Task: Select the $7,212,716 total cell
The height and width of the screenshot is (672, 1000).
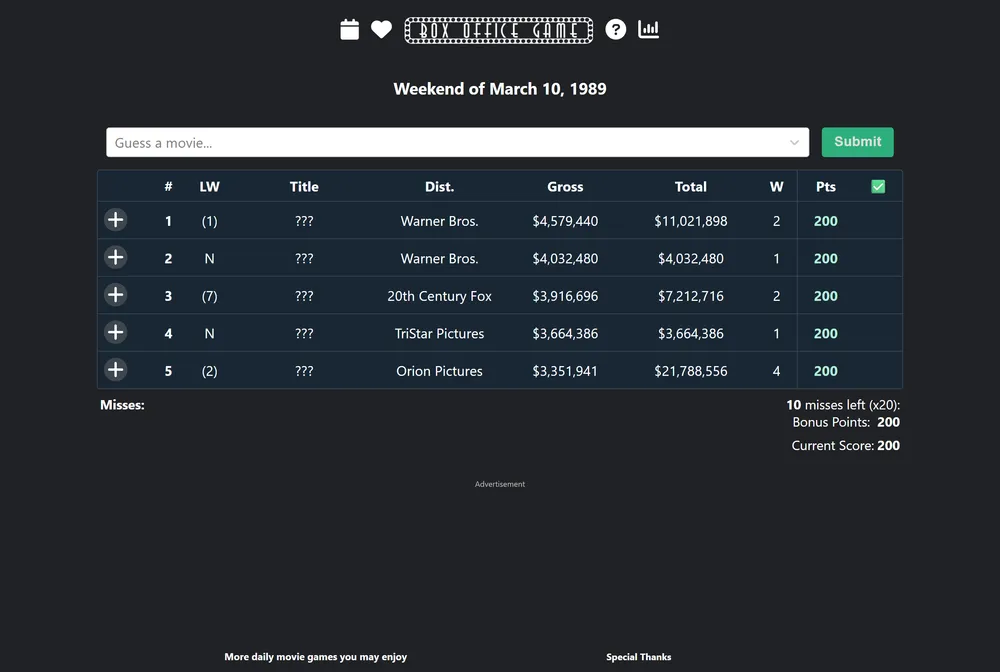Action: tap(691, 296)
